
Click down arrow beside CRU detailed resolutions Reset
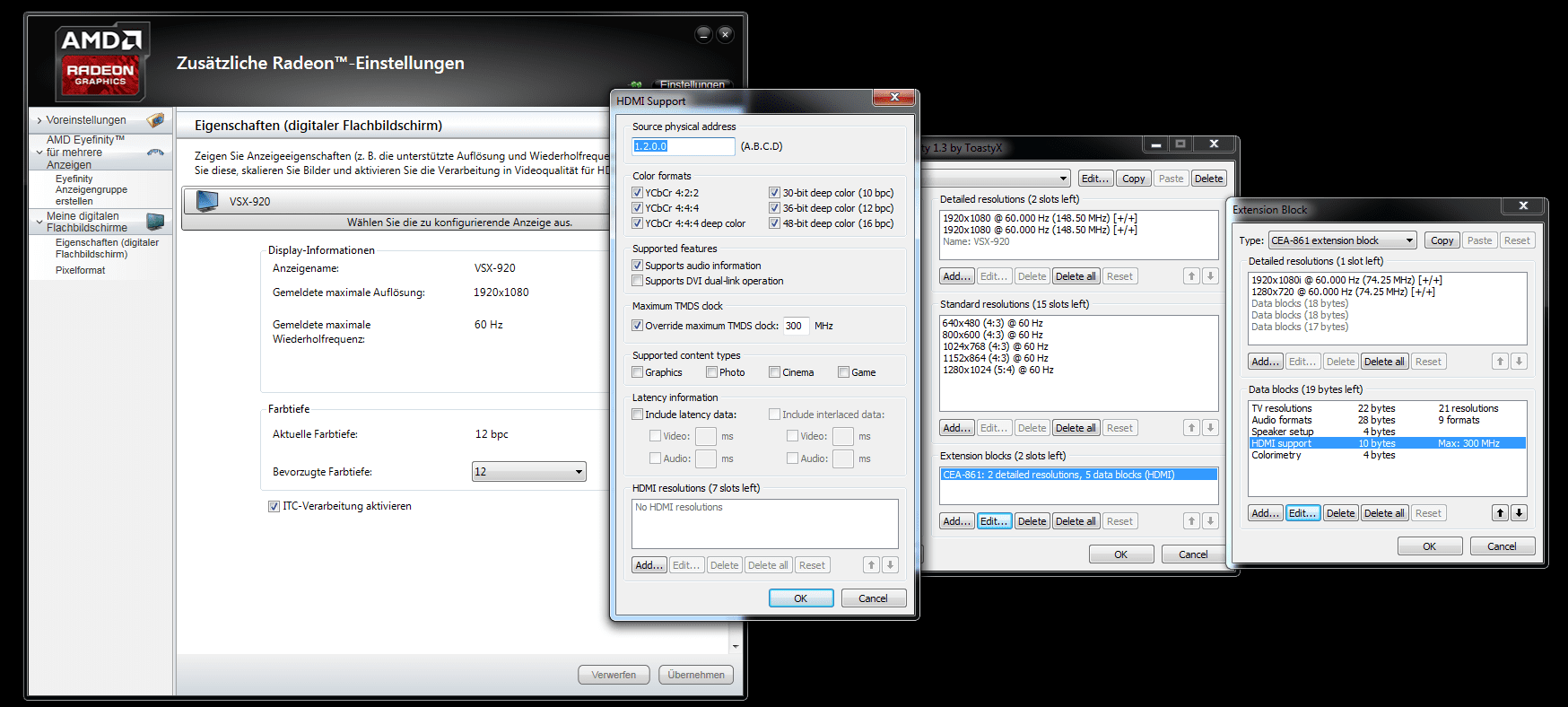point(1210,276)
